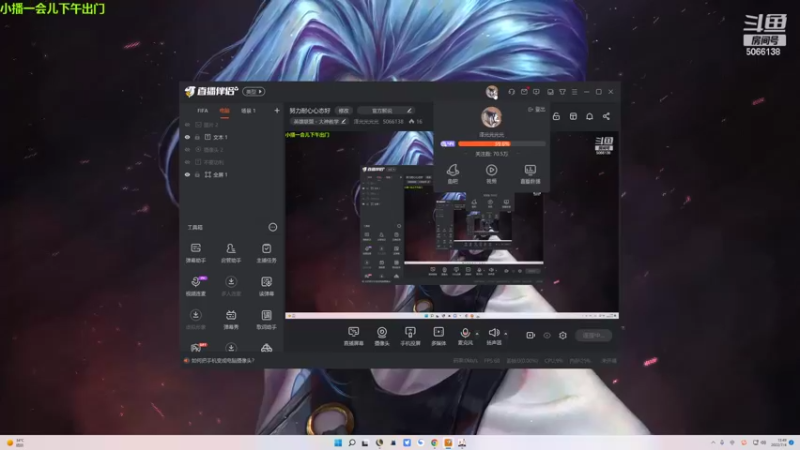The height and width of the screenshot is (450, 800).
Task: Show the hidden 摄像头 2 layer
Action: click(x=187, y=149)
